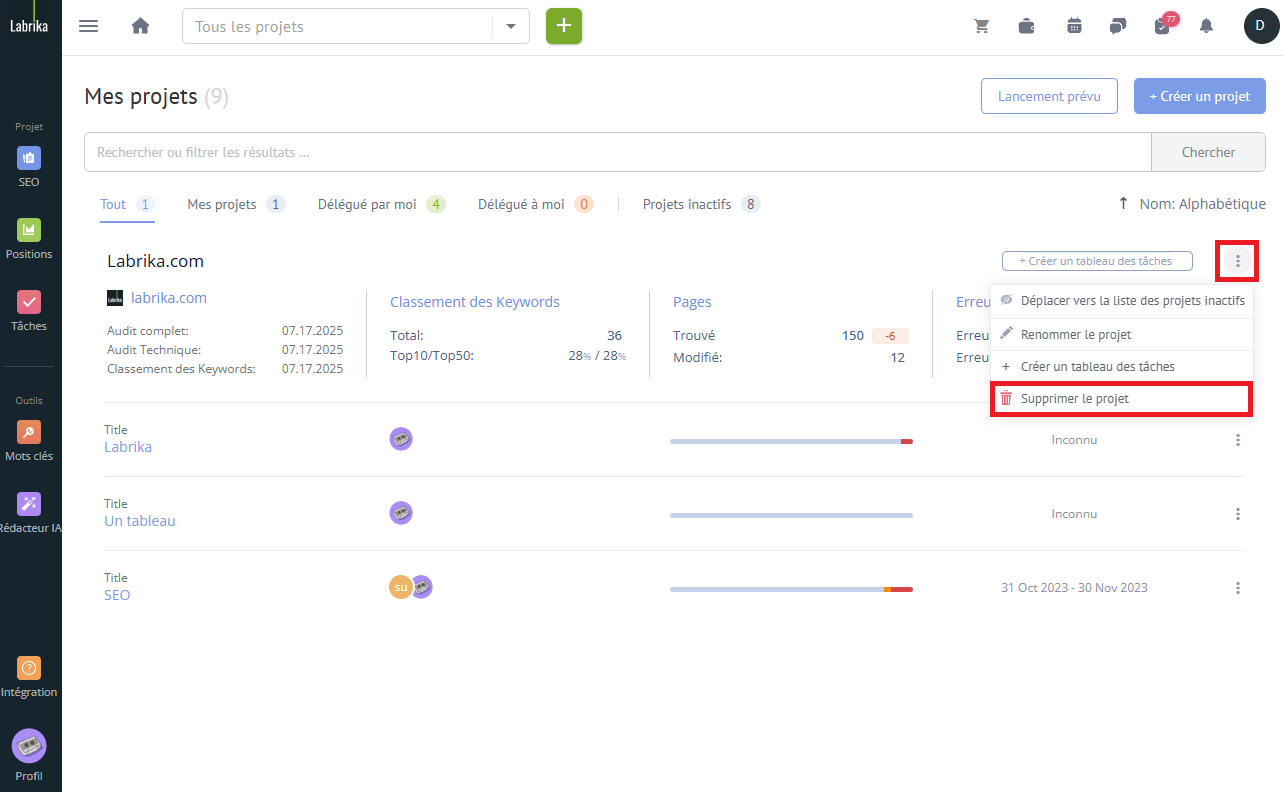
Task: Click the + Créer un projet button
Action: click(1200, 96)
